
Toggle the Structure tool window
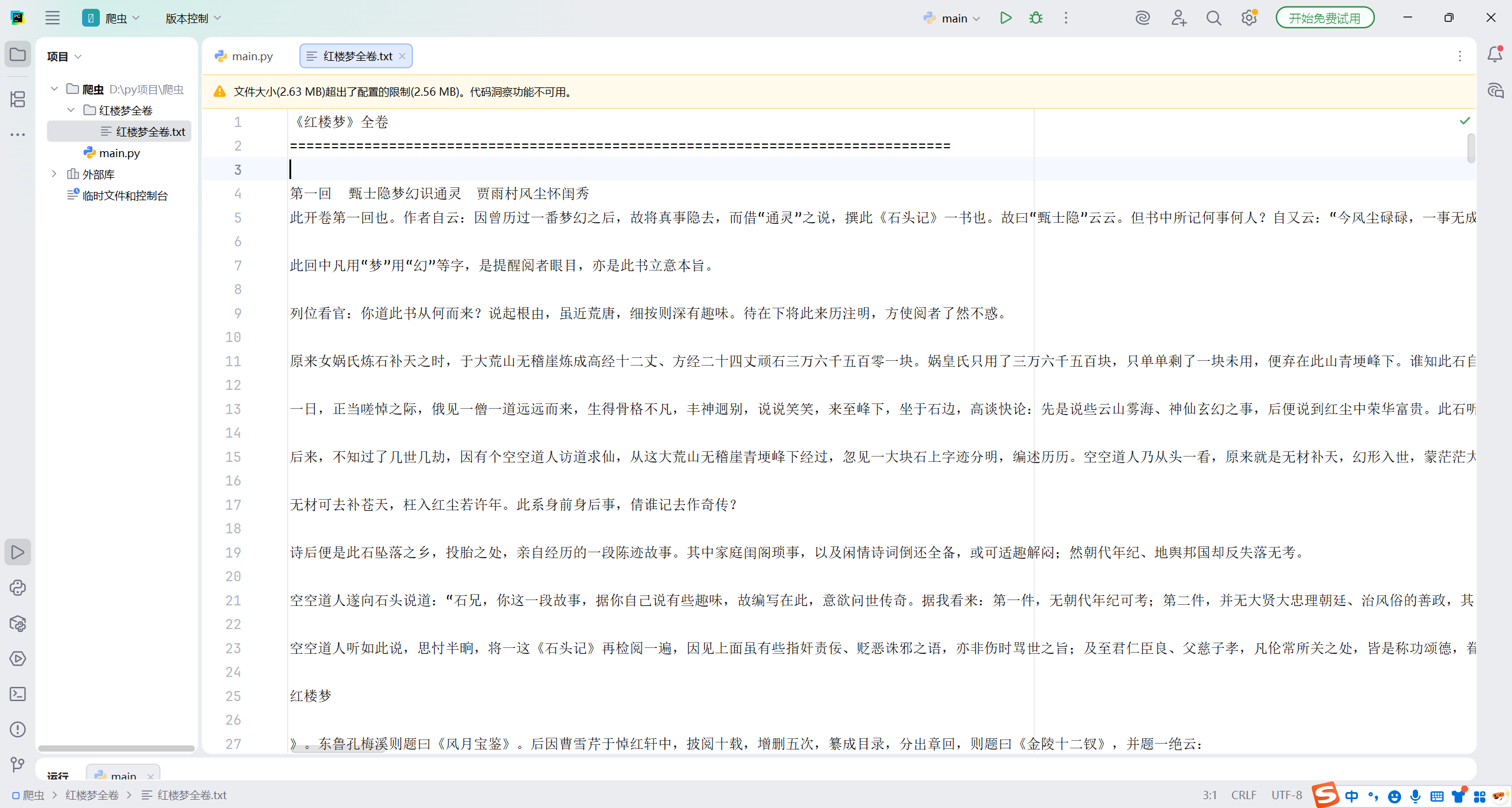18,99
